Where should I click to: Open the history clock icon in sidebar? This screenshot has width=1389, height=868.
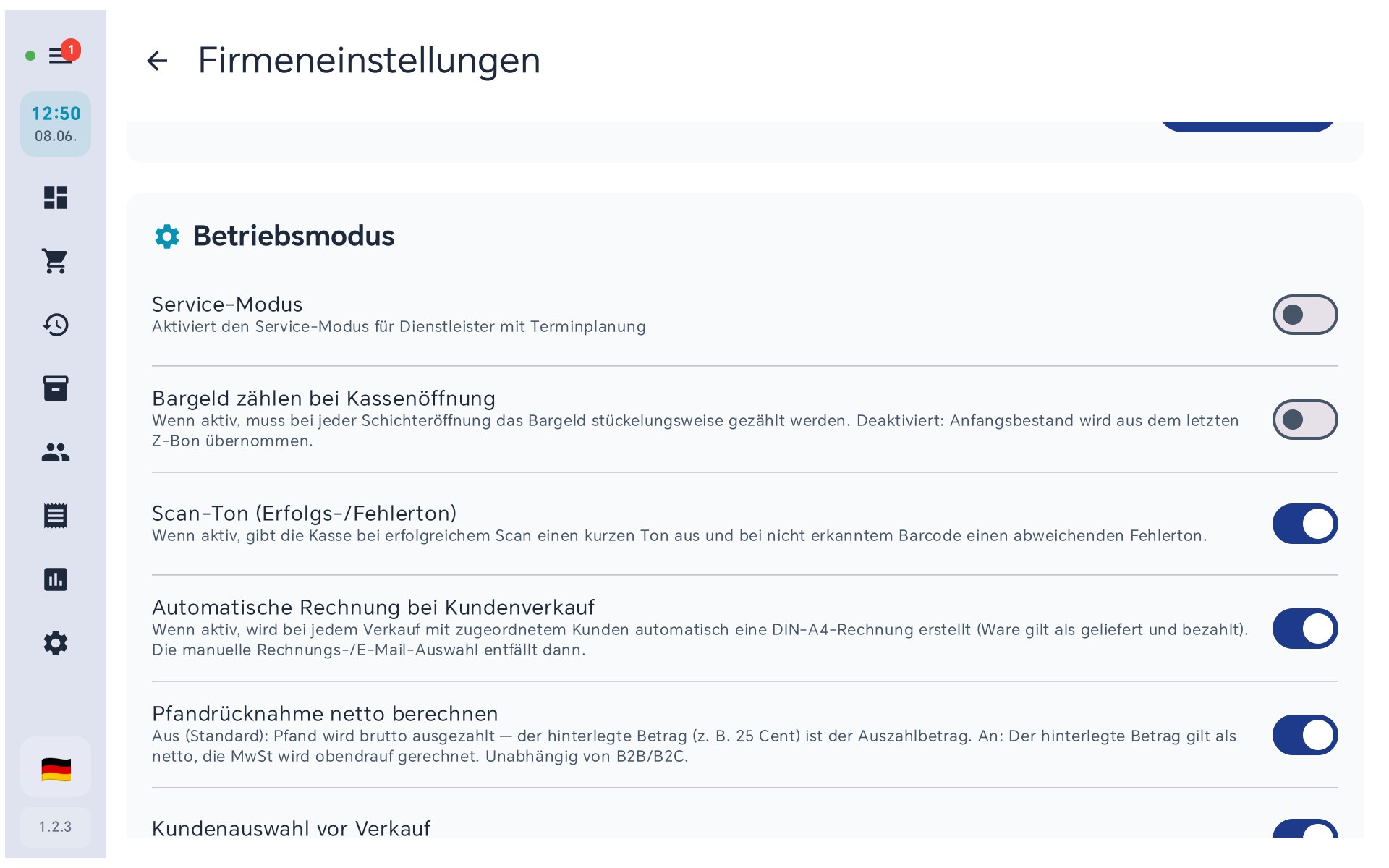[x=56, y=325]
